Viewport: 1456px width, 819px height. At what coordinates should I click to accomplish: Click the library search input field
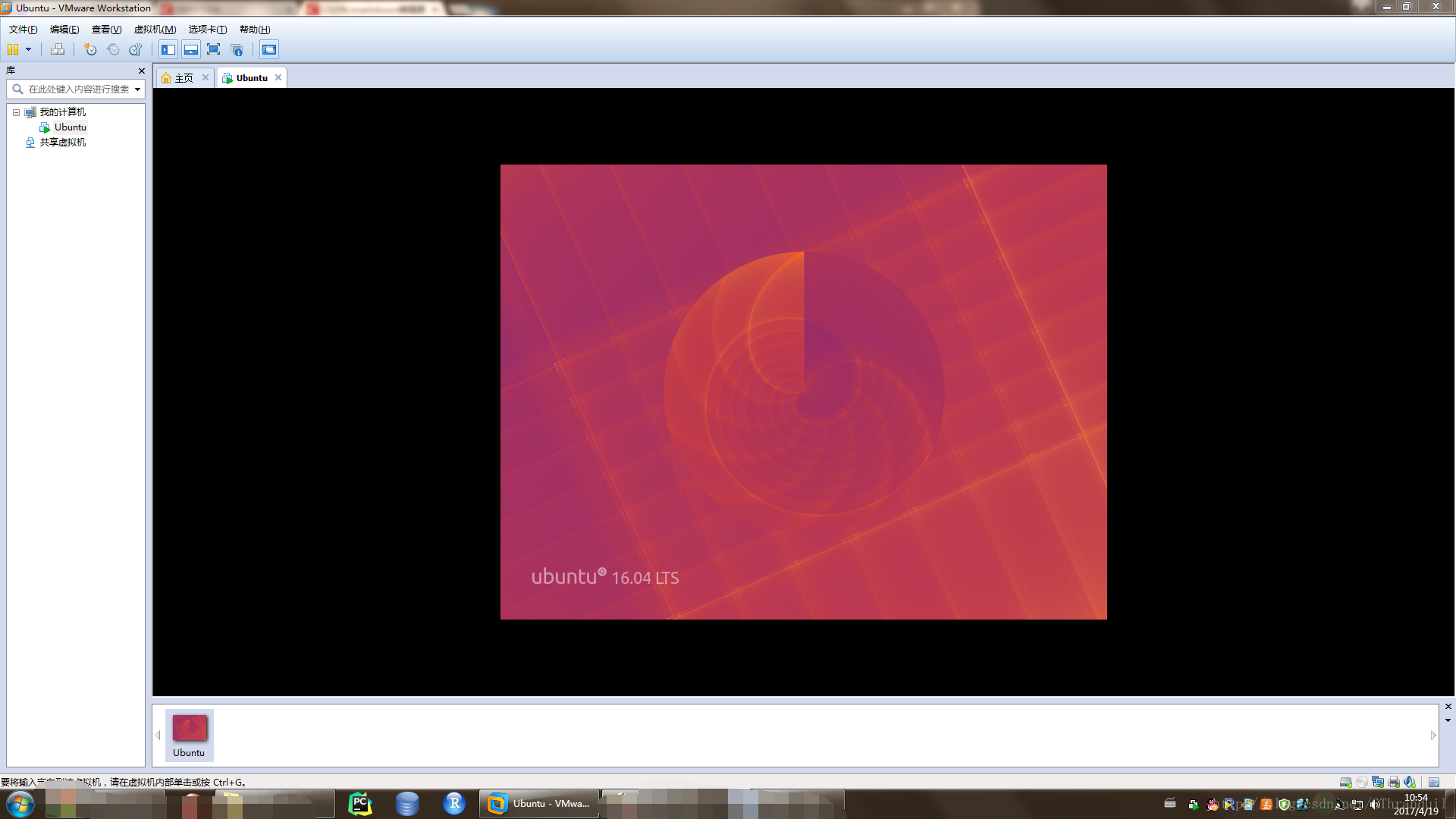[x=76, y=89]
